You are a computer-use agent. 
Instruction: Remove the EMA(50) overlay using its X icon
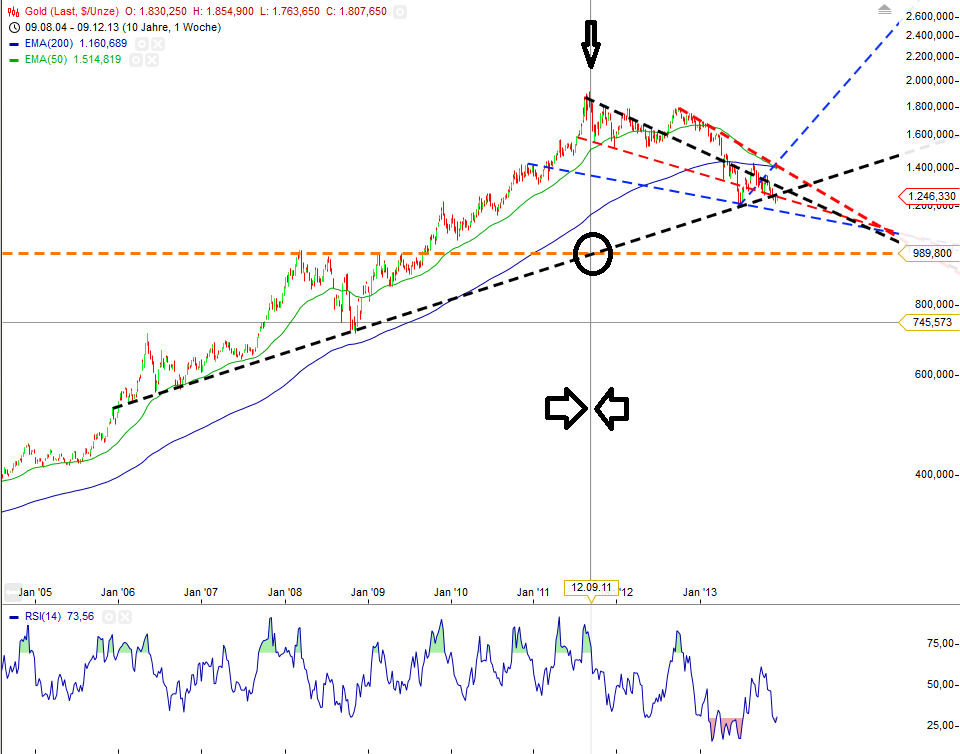(x=152, y=60)
